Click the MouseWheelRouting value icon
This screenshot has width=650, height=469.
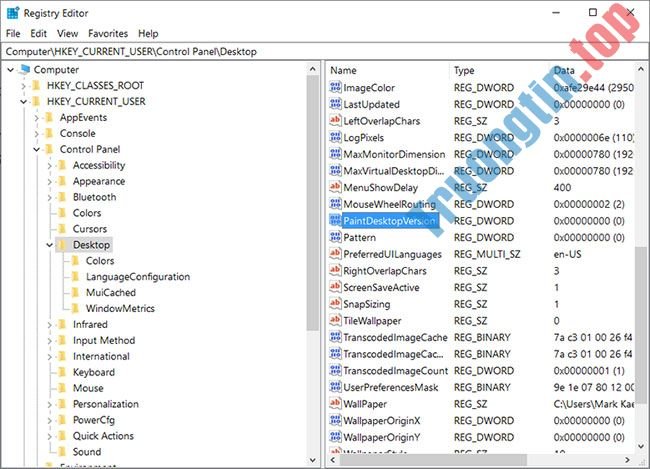coord(335,204)
